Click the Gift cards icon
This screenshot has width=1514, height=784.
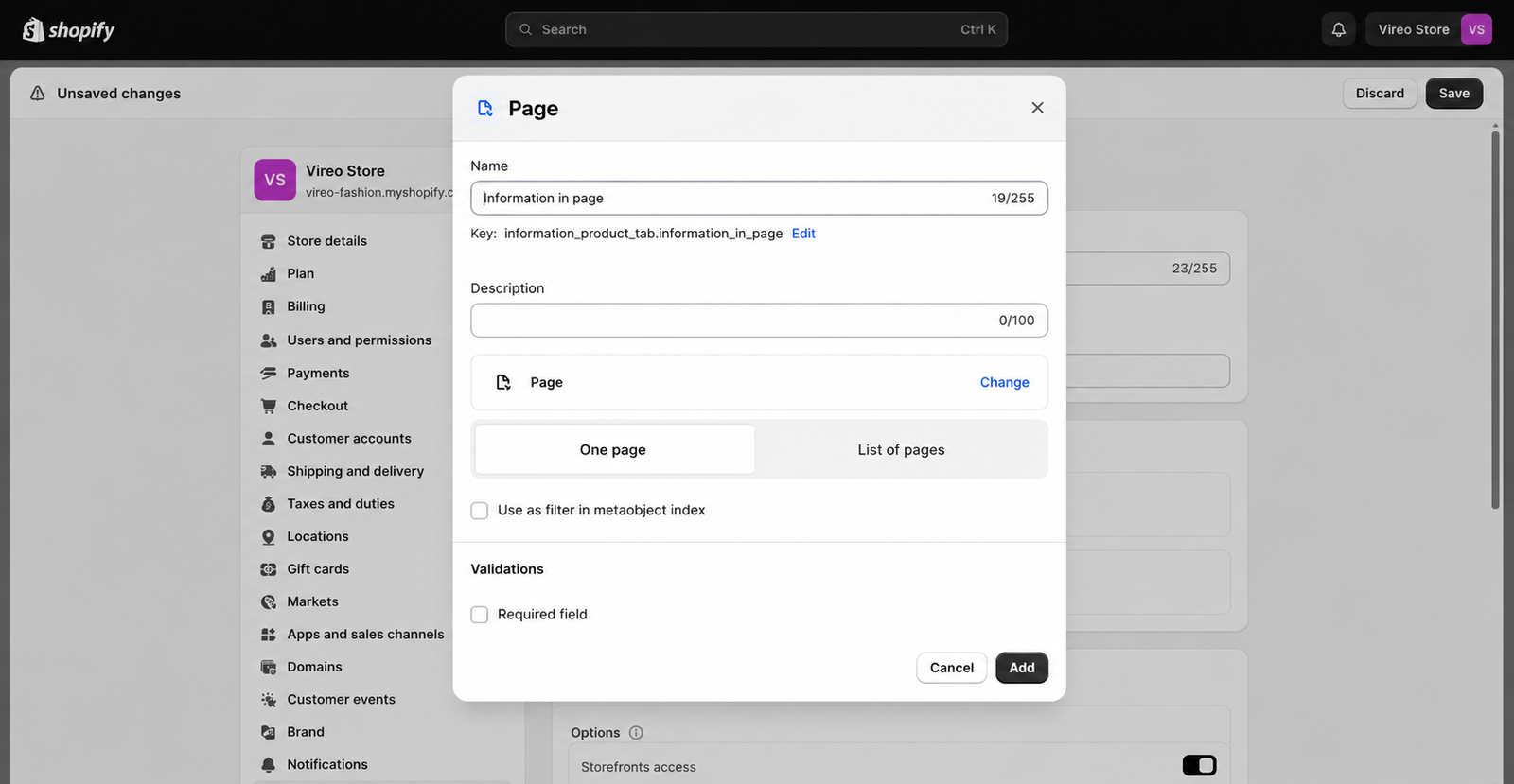click(x=268, y=569)
